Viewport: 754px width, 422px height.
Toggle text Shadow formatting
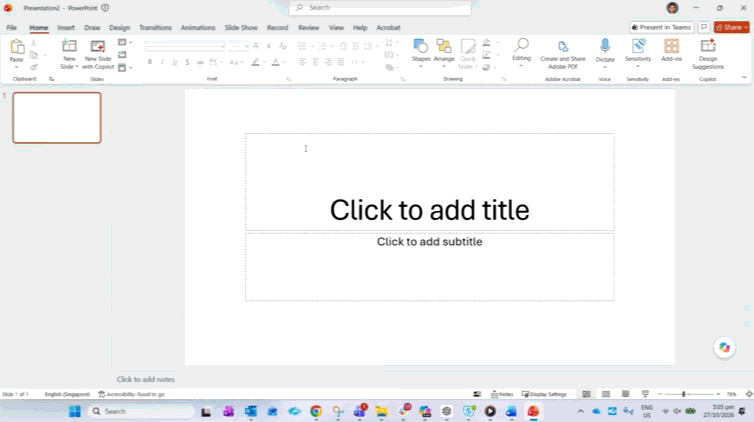pos(188,62)
